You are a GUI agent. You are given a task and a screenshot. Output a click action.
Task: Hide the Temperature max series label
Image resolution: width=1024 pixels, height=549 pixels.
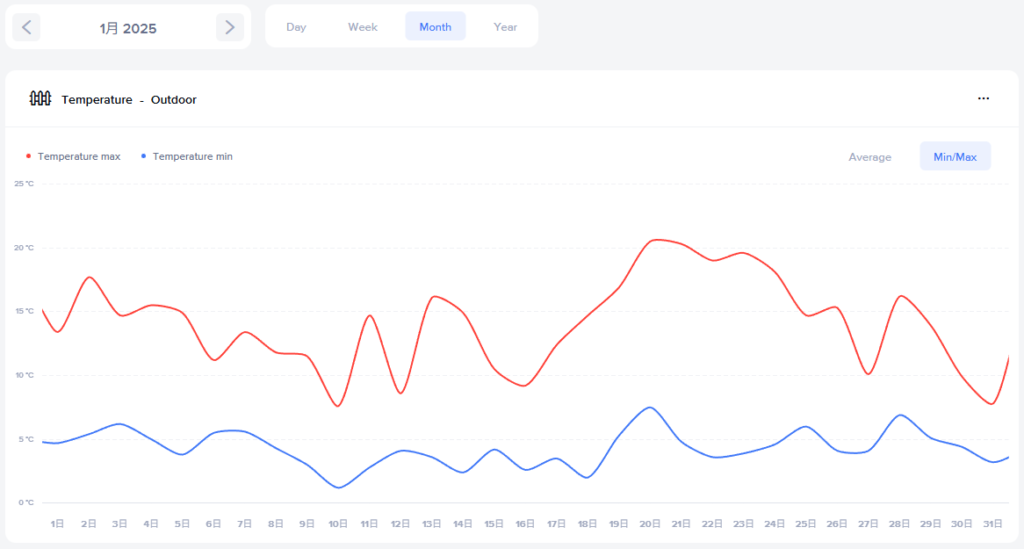pos(79,156)
